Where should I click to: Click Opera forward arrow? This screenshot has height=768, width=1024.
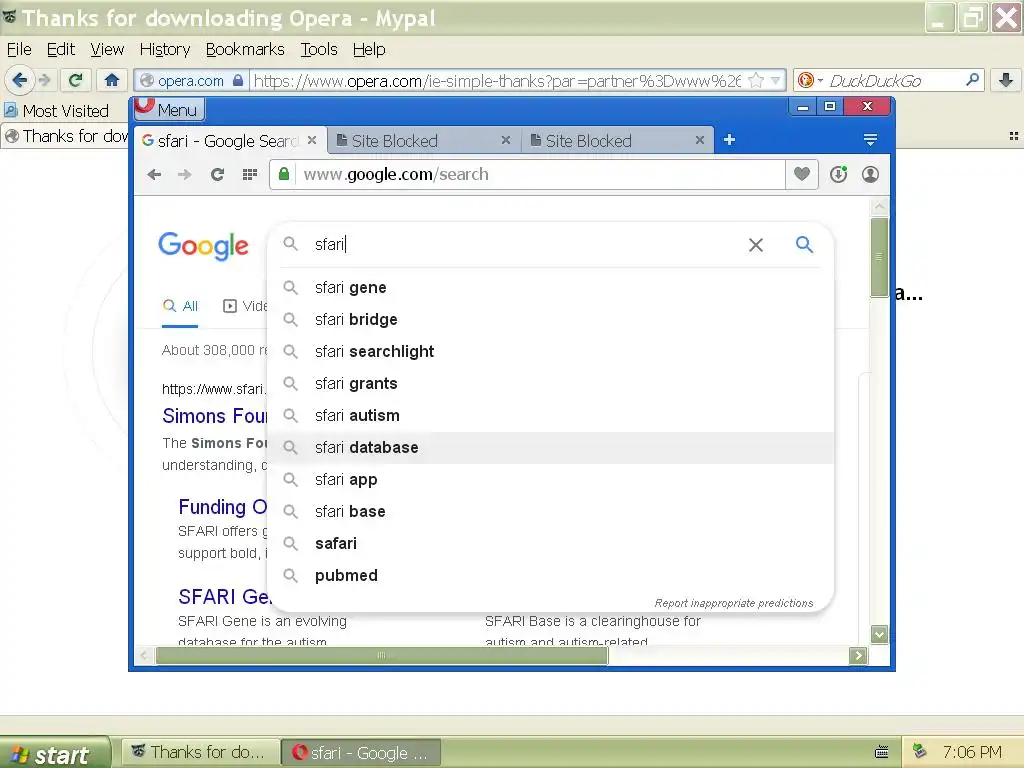coord(185,174)
